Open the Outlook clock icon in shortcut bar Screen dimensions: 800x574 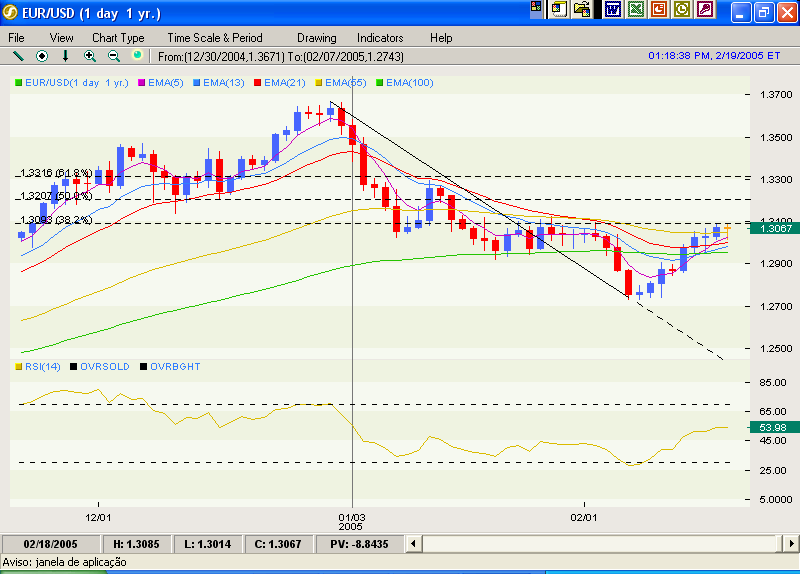coord(682,9)
